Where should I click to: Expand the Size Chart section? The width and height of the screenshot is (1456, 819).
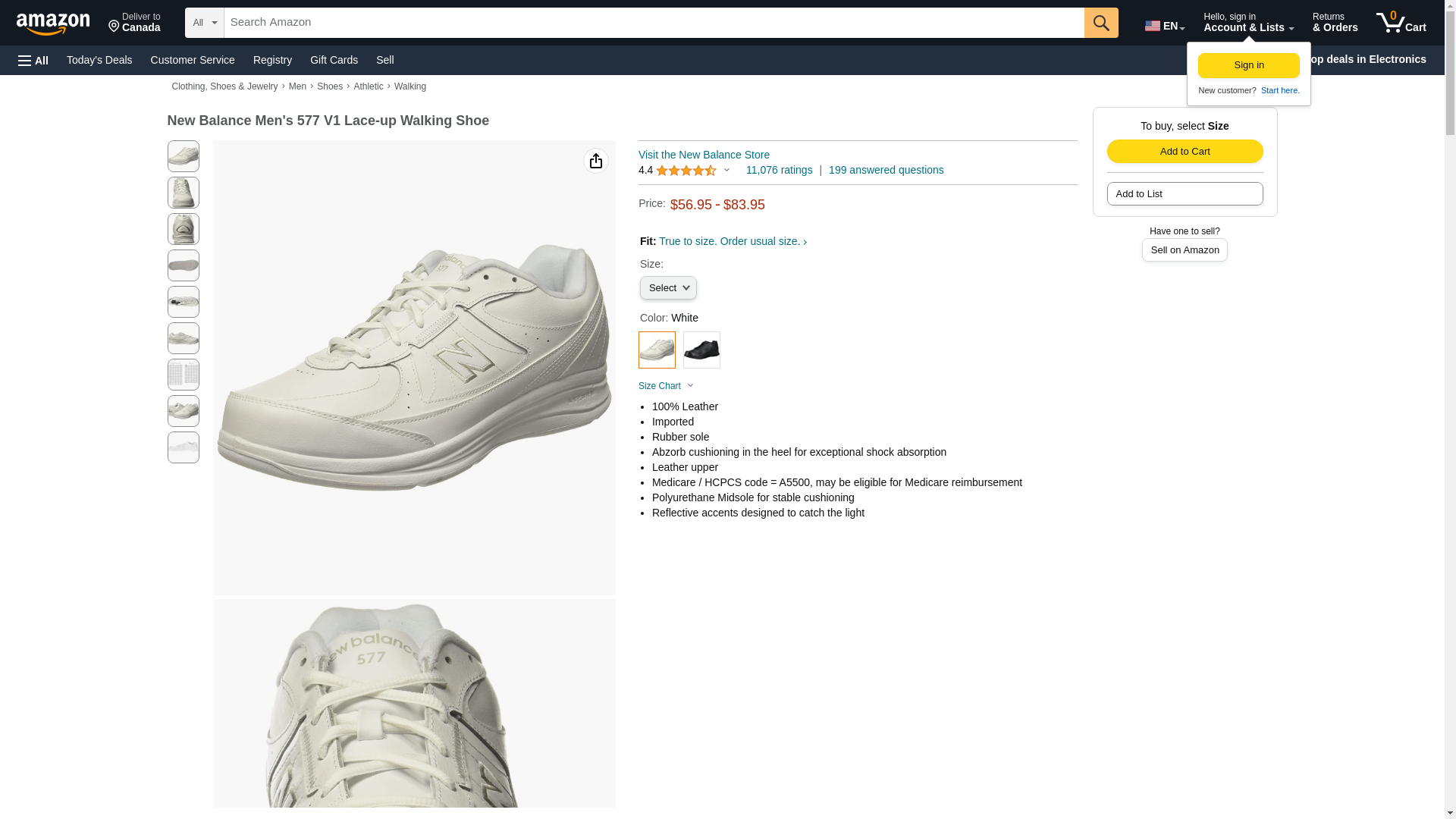pyautogui.click(x=666, y=386)
